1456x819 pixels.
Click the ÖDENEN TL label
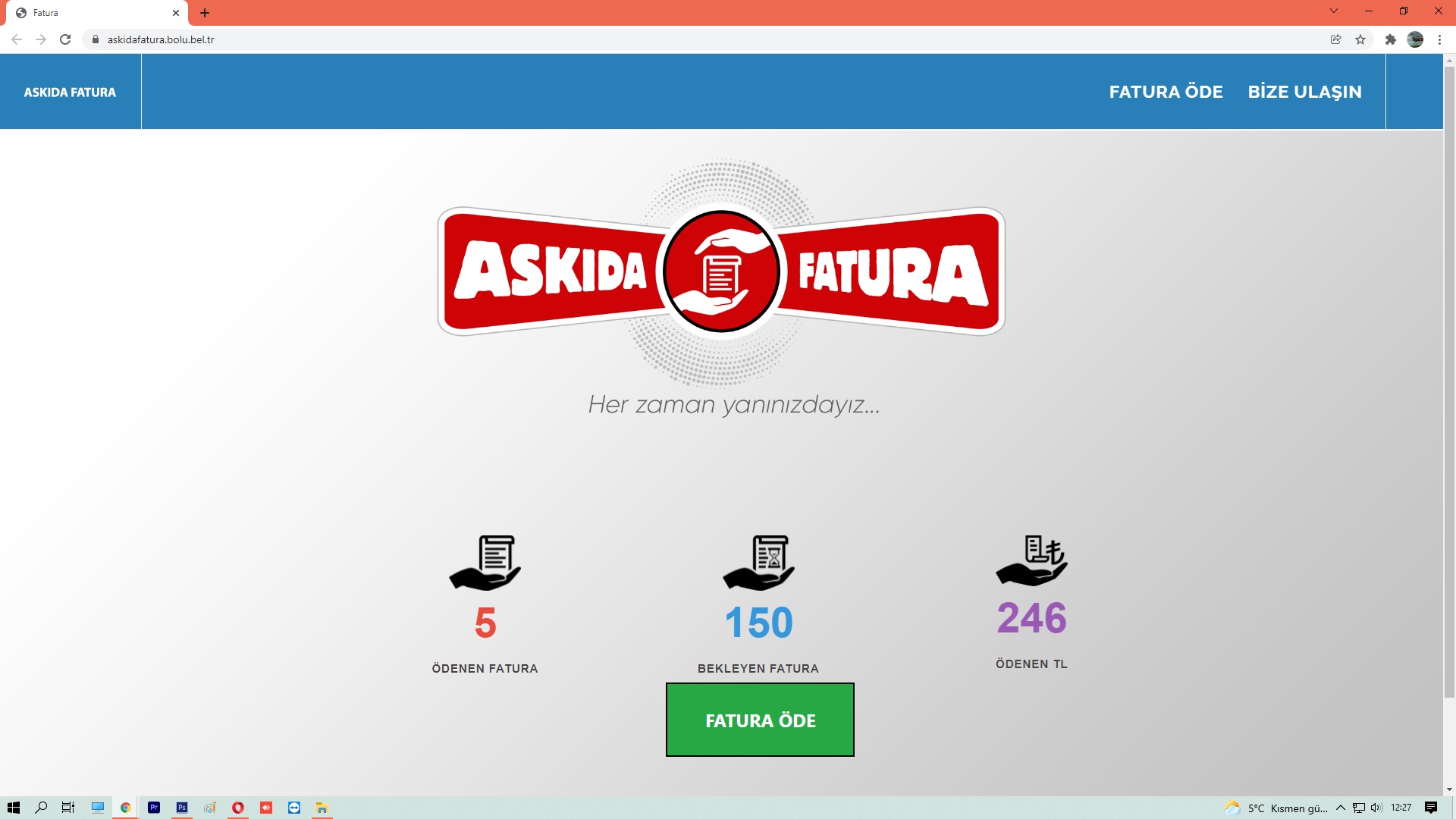[x=1031, y=664]
